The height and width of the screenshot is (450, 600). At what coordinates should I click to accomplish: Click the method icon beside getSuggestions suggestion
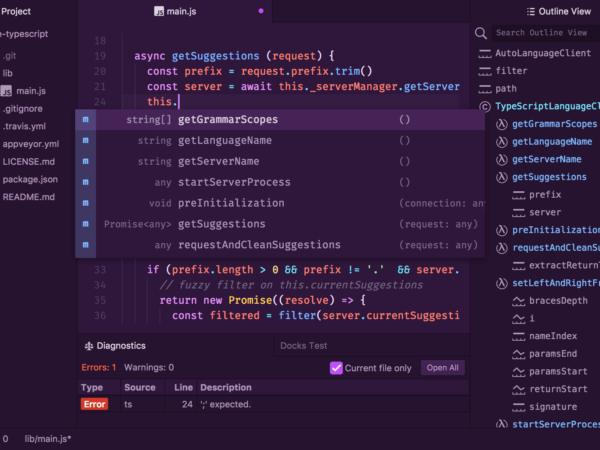click(86, 224)
